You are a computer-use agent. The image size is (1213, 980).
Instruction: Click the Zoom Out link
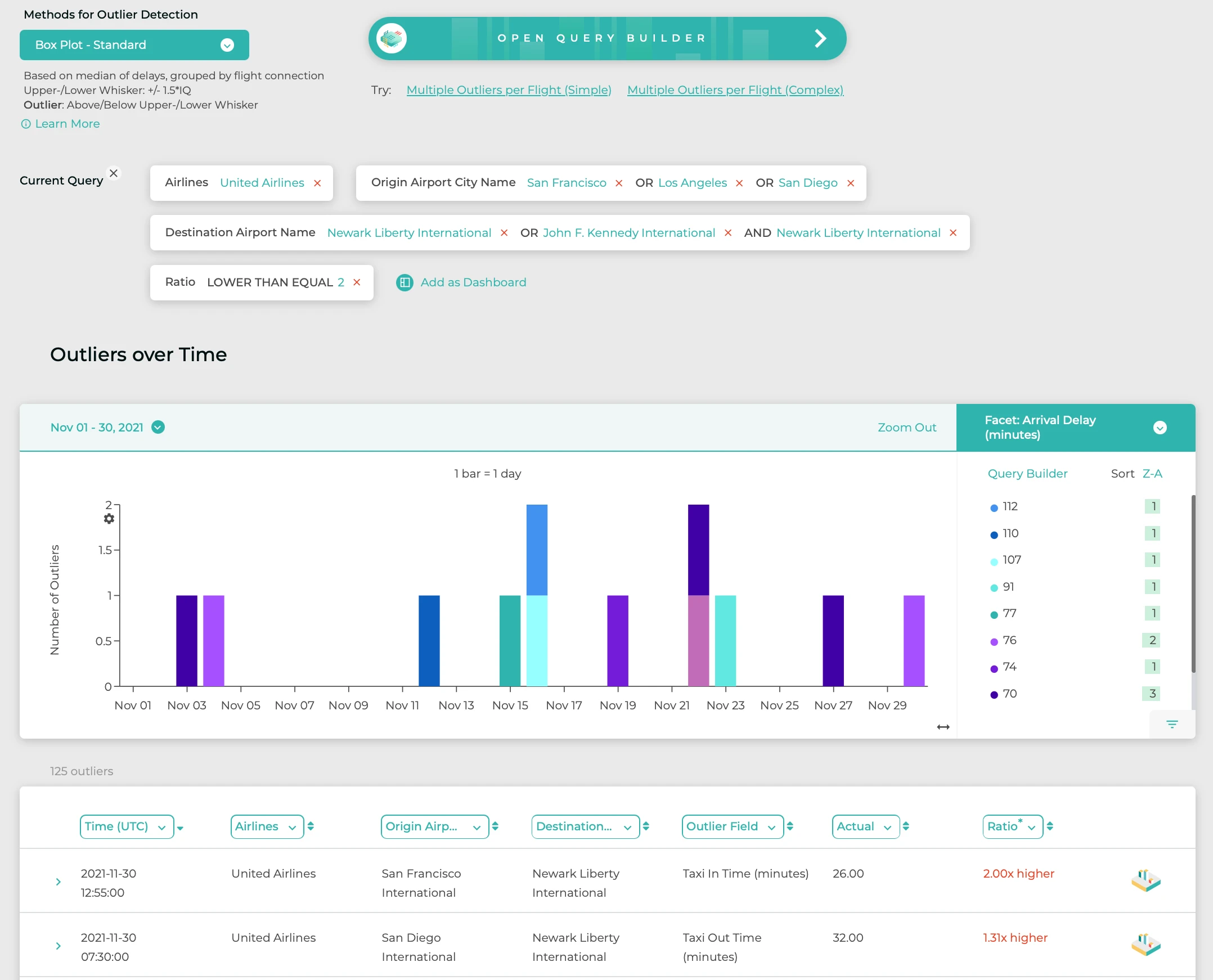pyautogui.click(x=906, y=428)
